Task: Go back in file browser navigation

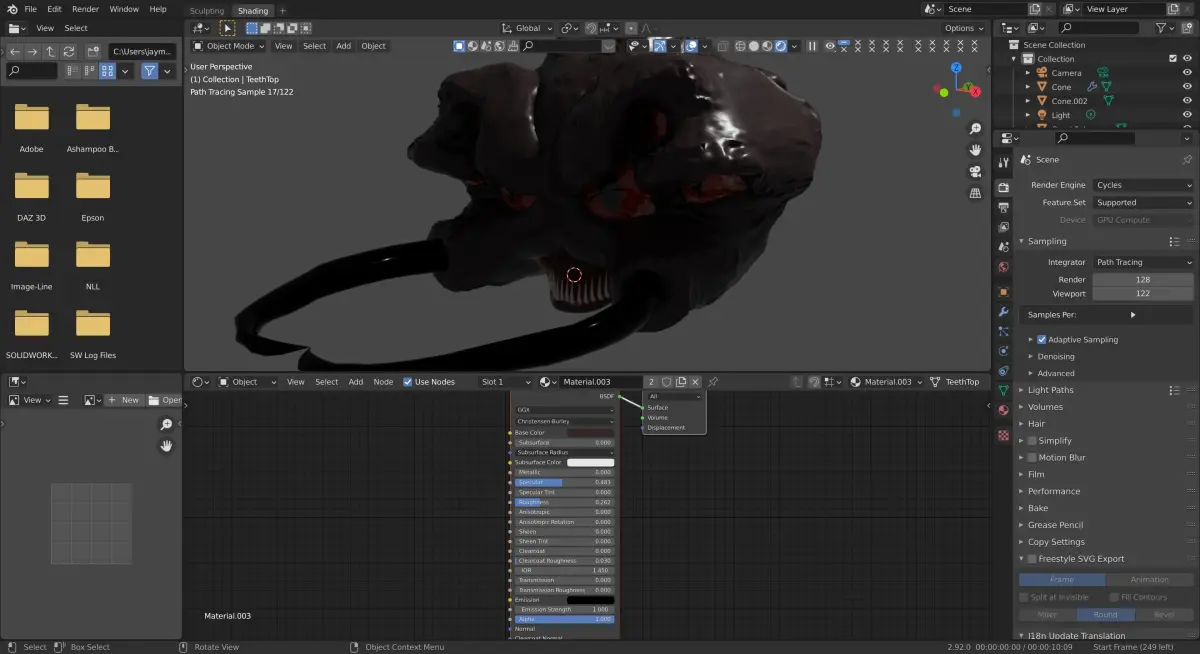Action: tap(15, 51)
